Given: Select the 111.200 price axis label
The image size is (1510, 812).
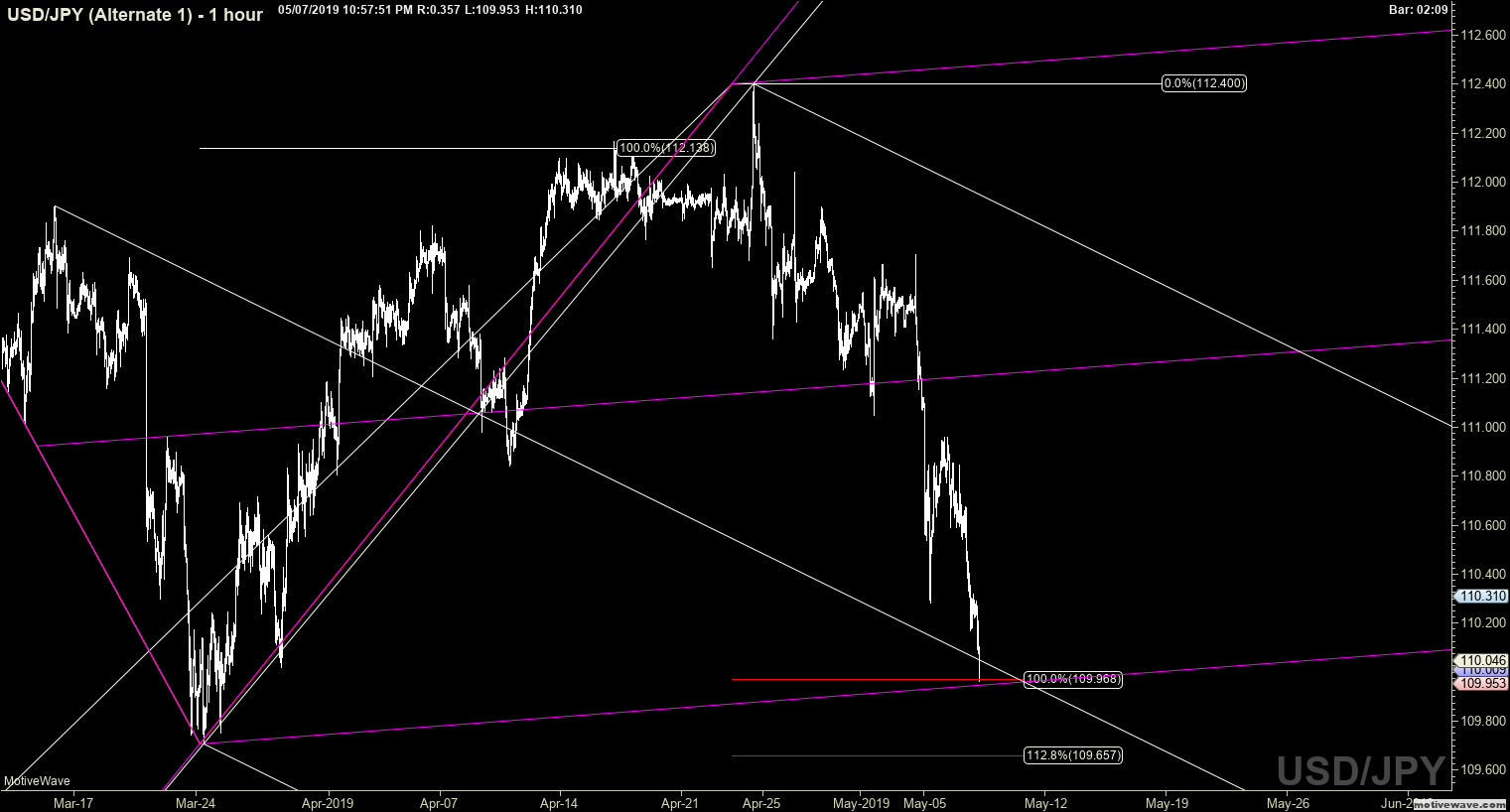Looking at the screenshot, I should (x=1483, y=378).
